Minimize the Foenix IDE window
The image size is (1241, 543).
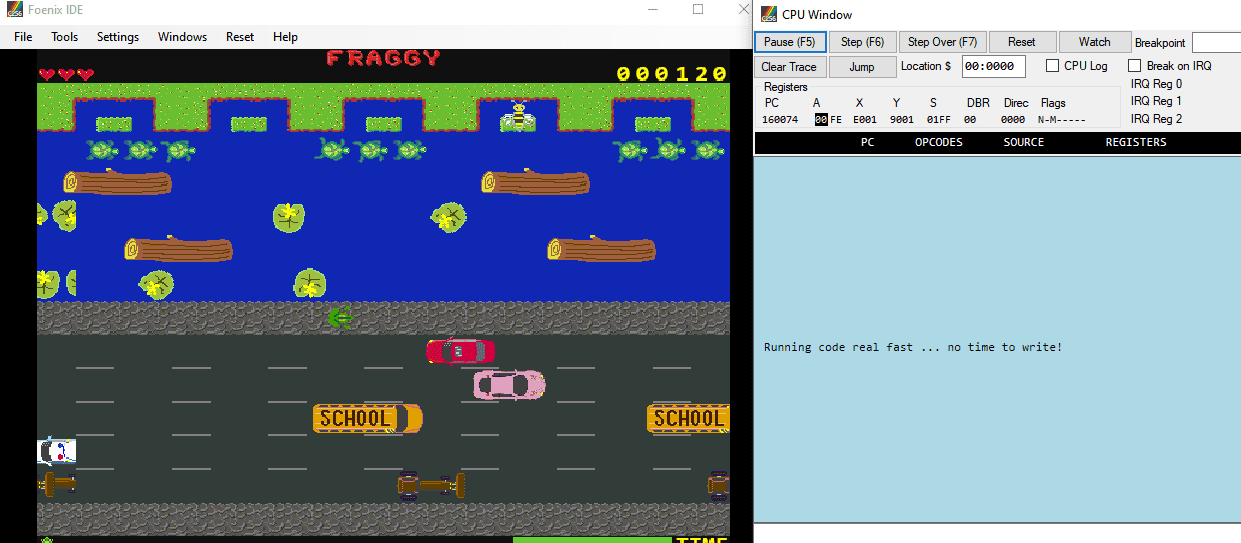[x=652, y=9]
